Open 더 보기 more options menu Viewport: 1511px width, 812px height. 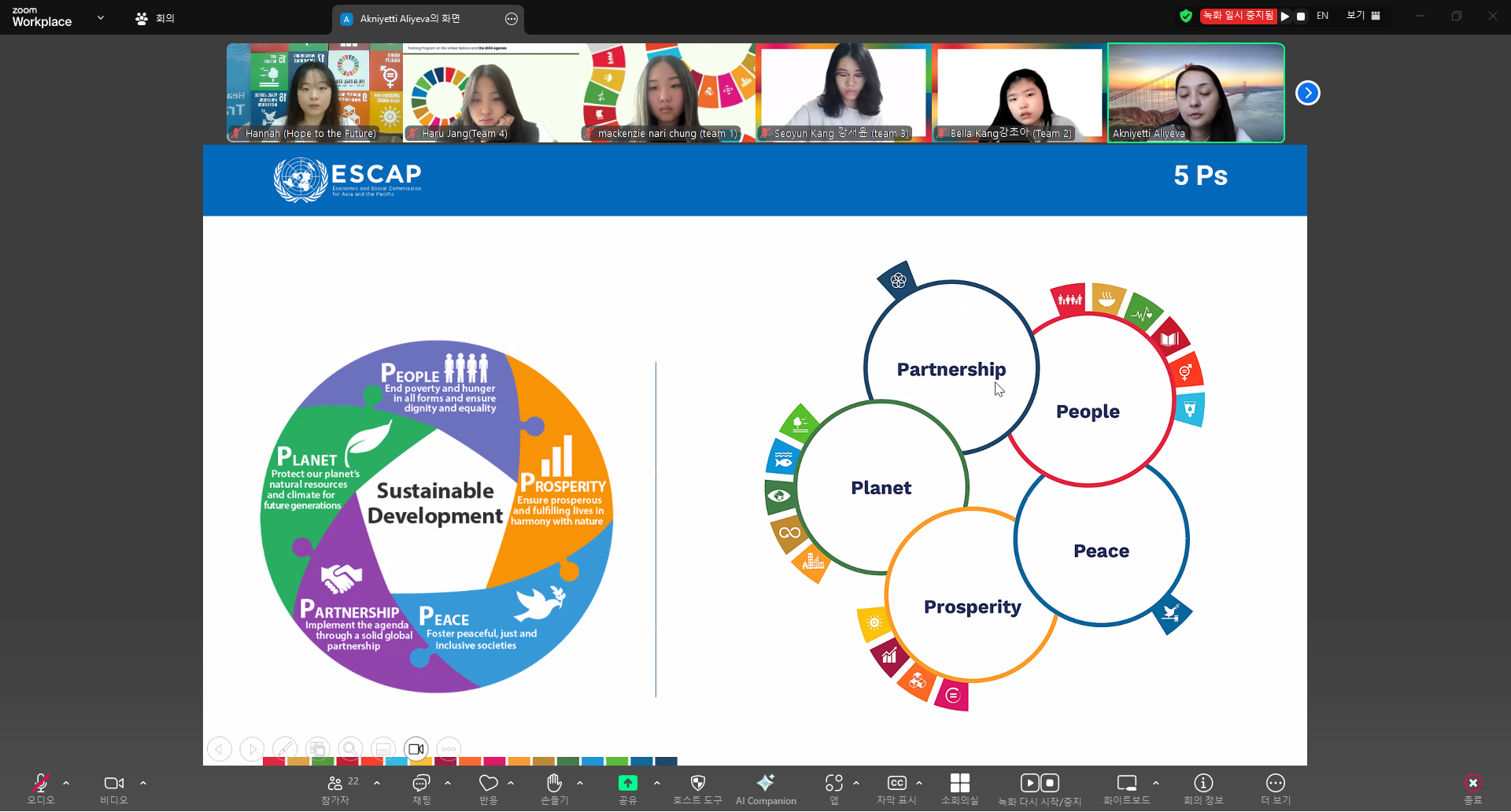(1276, 789)
